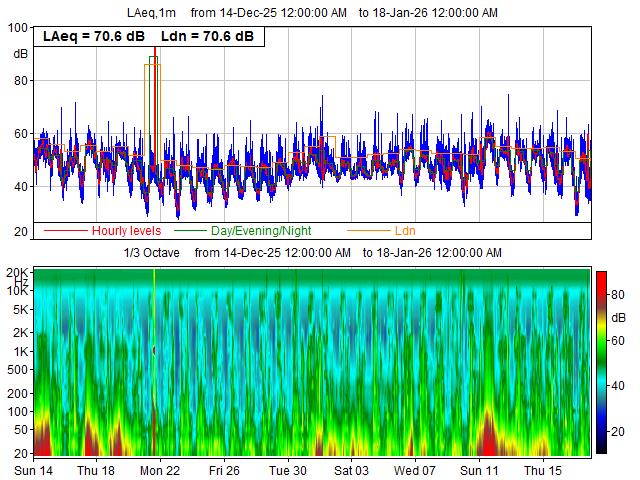Click the Sun 11 date axis label
This screenshot has width=640, height=480.
click(x=479, y=470)
